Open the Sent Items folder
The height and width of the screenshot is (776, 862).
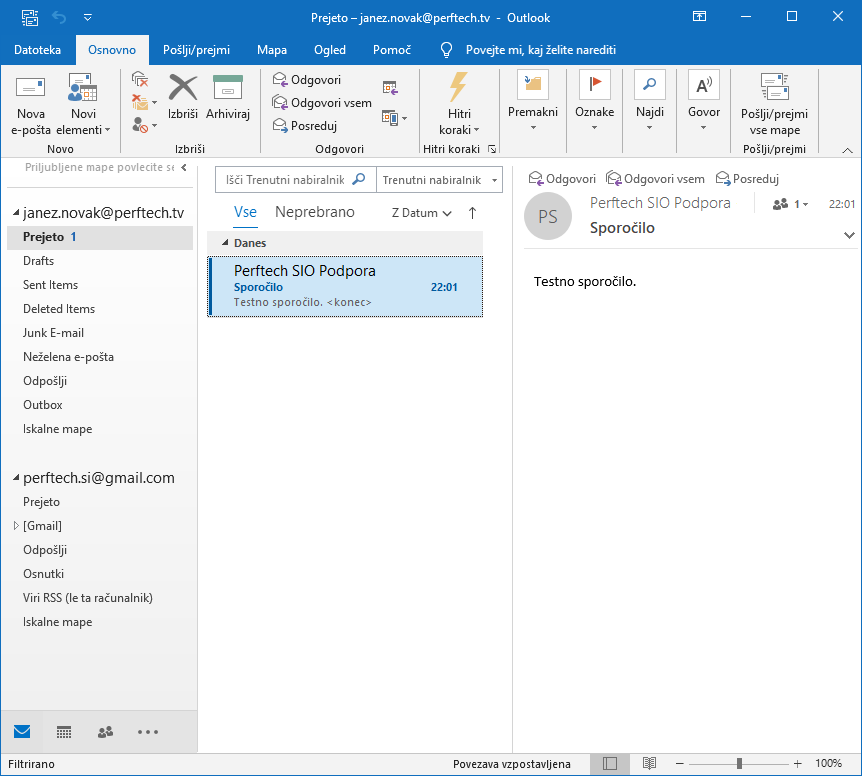point(51,285)
